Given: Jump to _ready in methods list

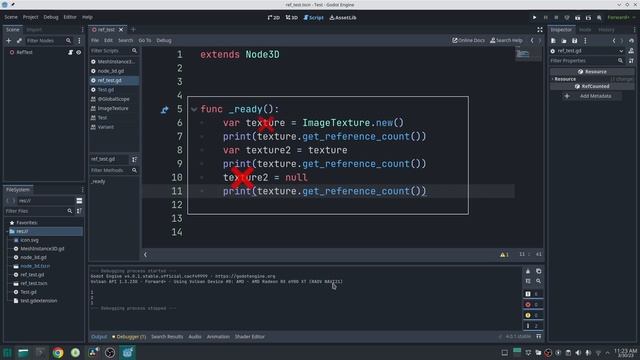Looking at the screenshot, I should pyautogui.click(x=98, y=182).
